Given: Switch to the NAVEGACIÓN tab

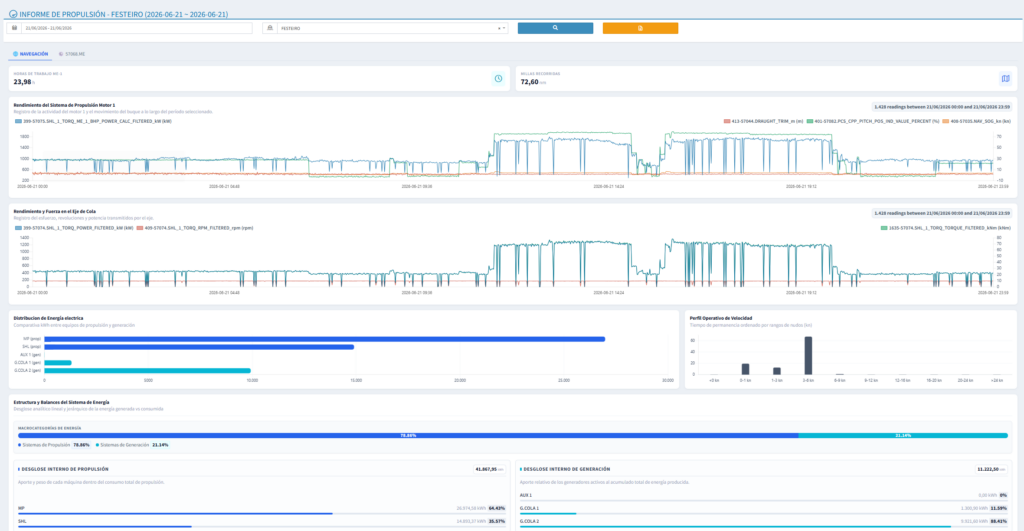Looking at the screenshot, I should pyautogui.click(x=31, y=54).
